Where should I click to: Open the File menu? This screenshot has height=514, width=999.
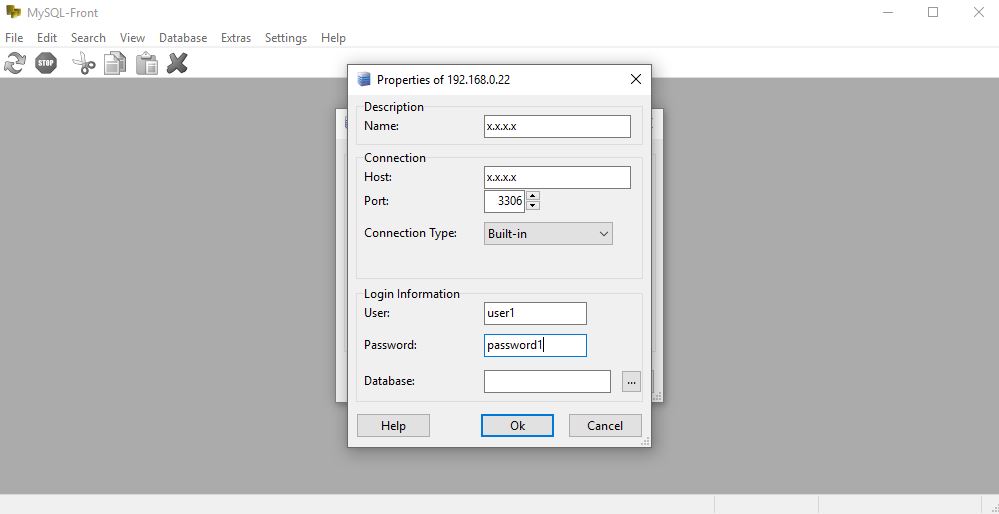(14, 38)
